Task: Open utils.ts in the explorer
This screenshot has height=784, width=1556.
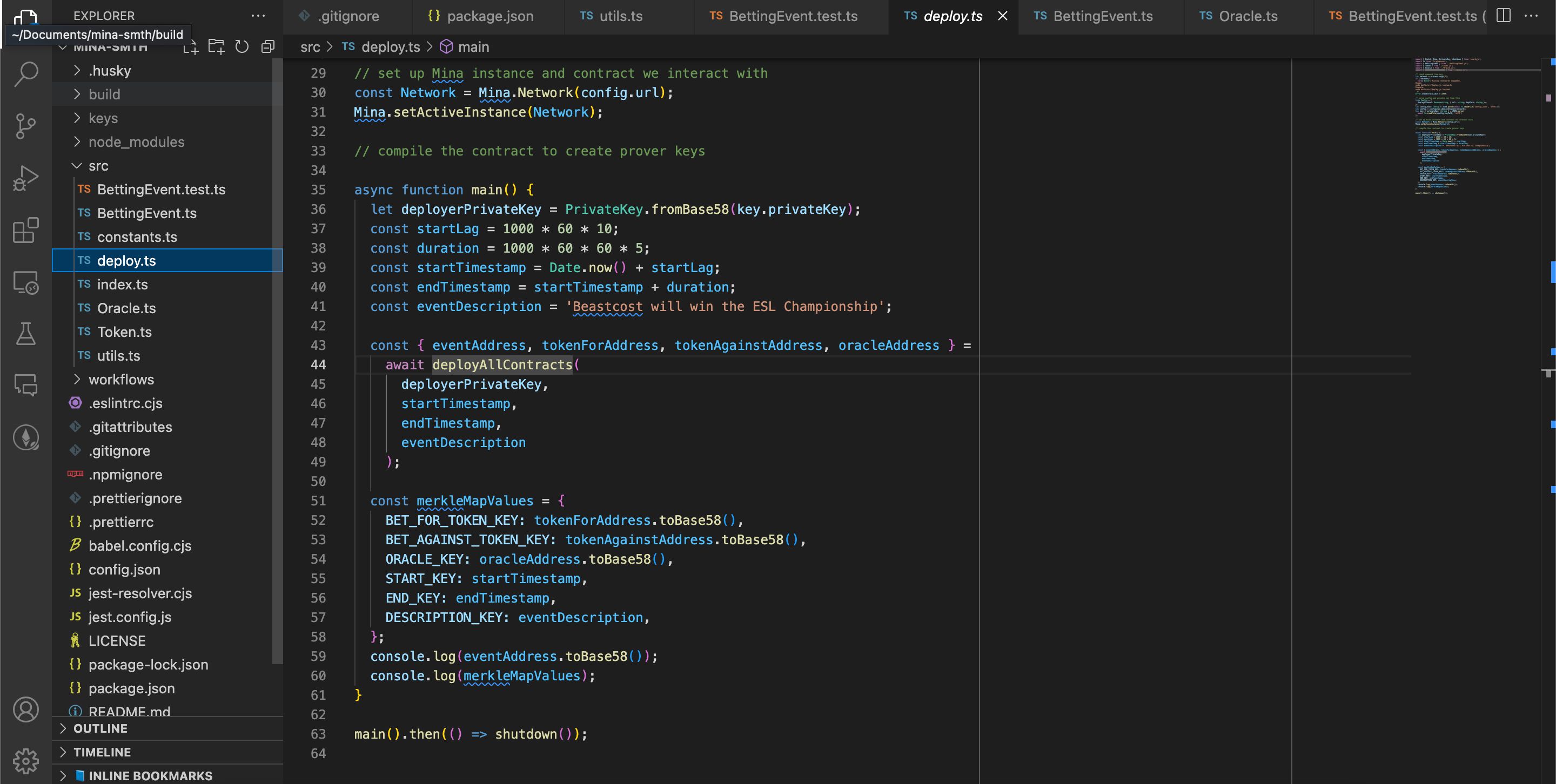Action: 168,355
